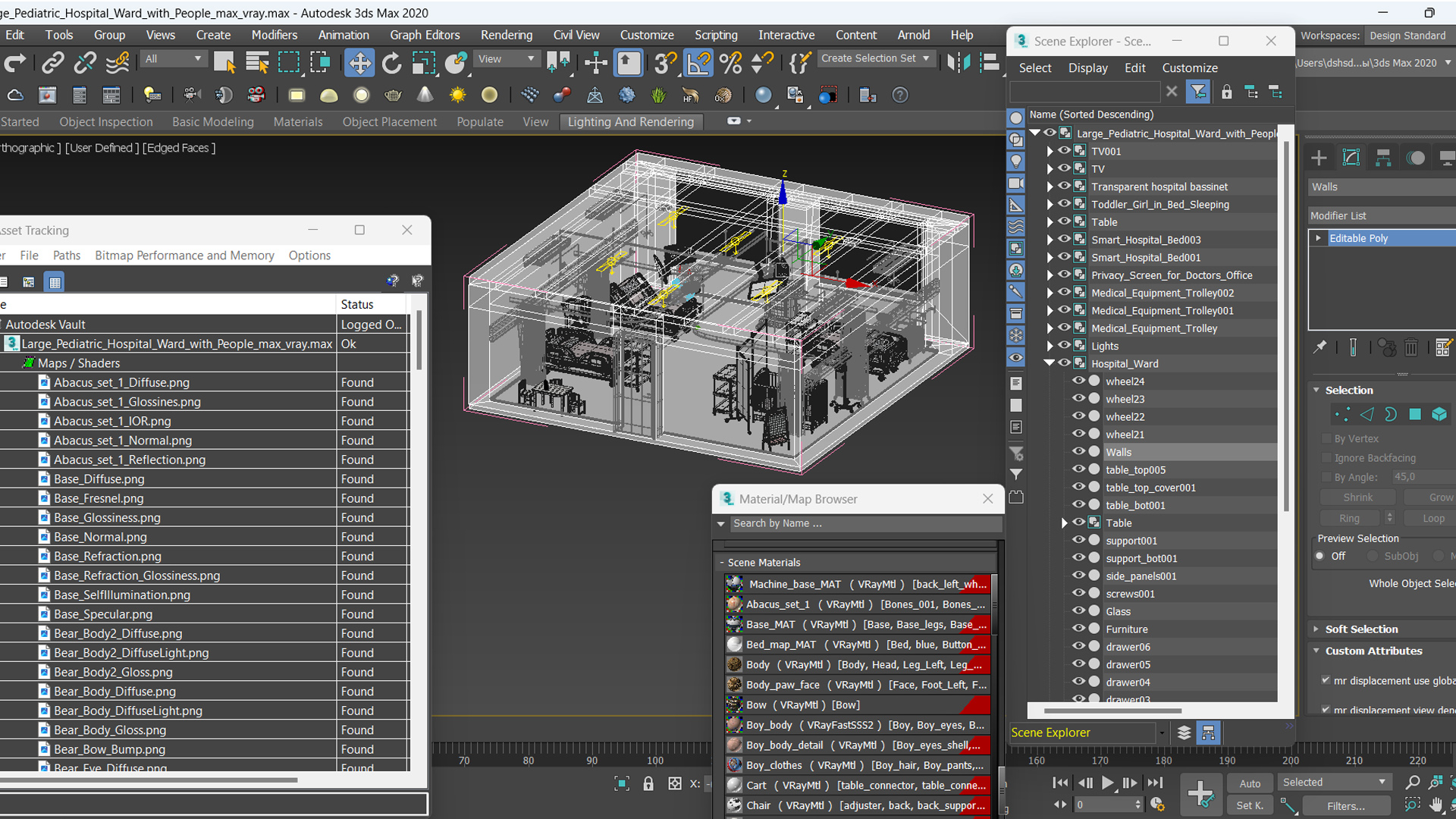Click the Ring selection button
1456x819 pixels.
(x=1349, y=518)
